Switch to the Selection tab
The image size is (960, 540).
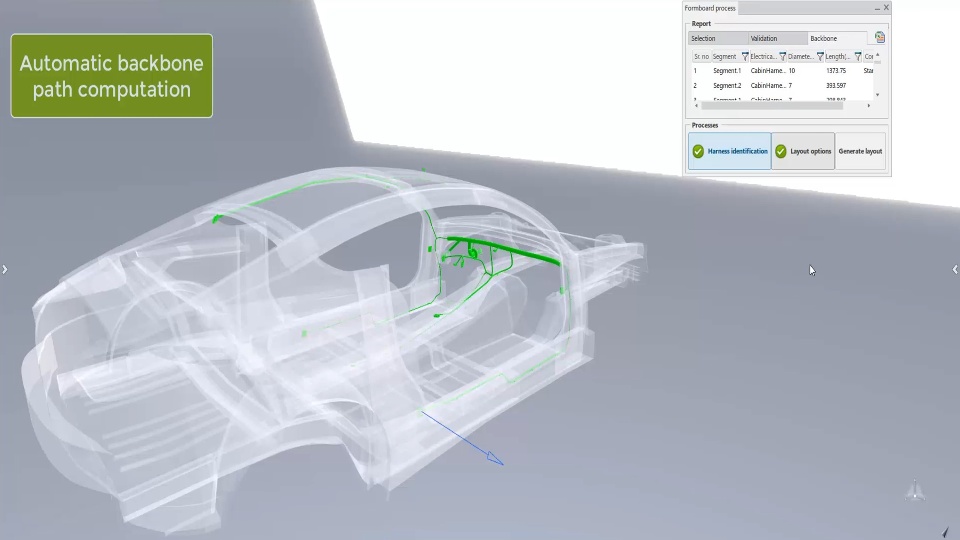coord(718,39)
